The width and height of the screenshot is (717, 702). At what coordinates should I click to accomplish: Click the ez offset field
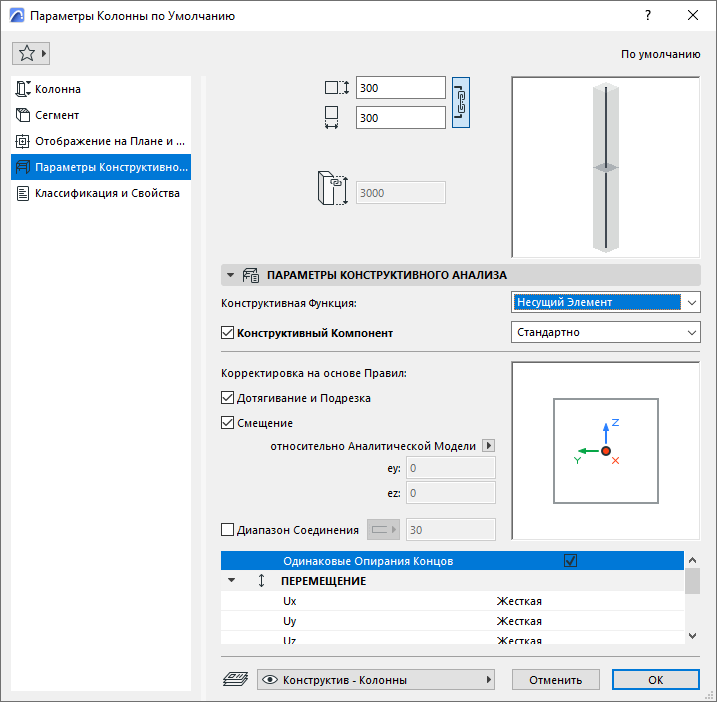[451, 493]
